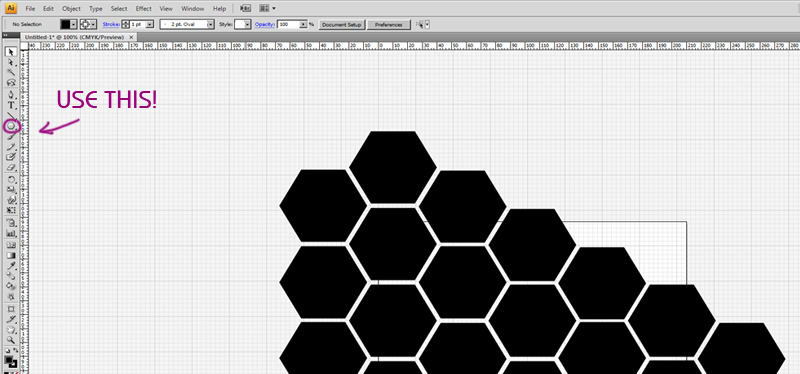Open Adobe Bridge from the top bar
The image size is (800, 374).
(246, 9)
